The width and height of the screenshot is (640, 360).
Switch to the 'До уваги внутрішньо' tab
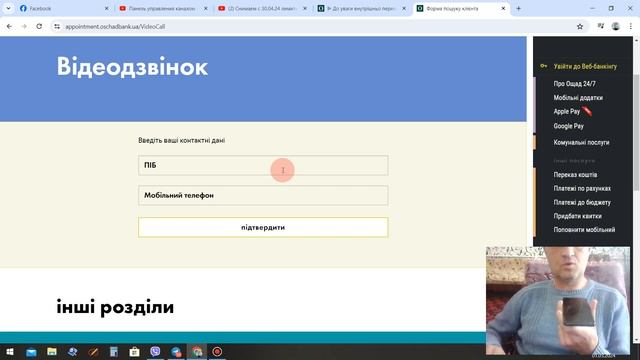coord(360,8)
